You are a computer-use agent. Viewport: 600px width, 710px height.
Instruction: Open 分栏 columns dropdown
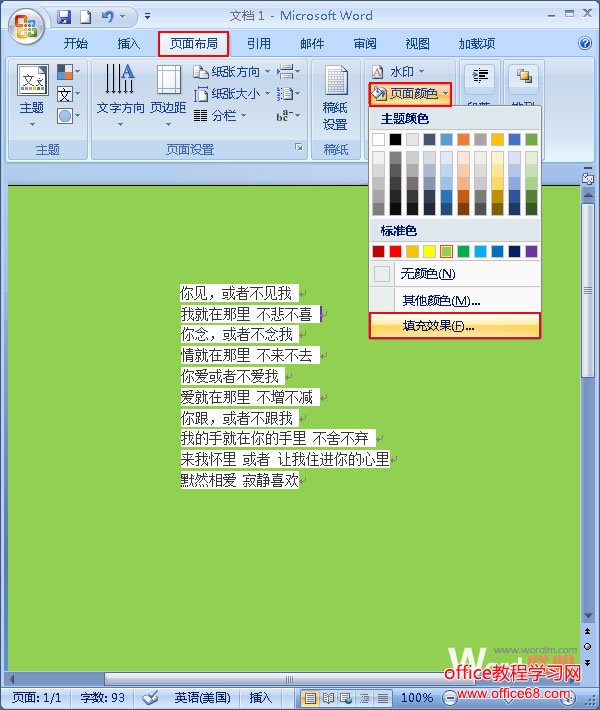(220, 115)
